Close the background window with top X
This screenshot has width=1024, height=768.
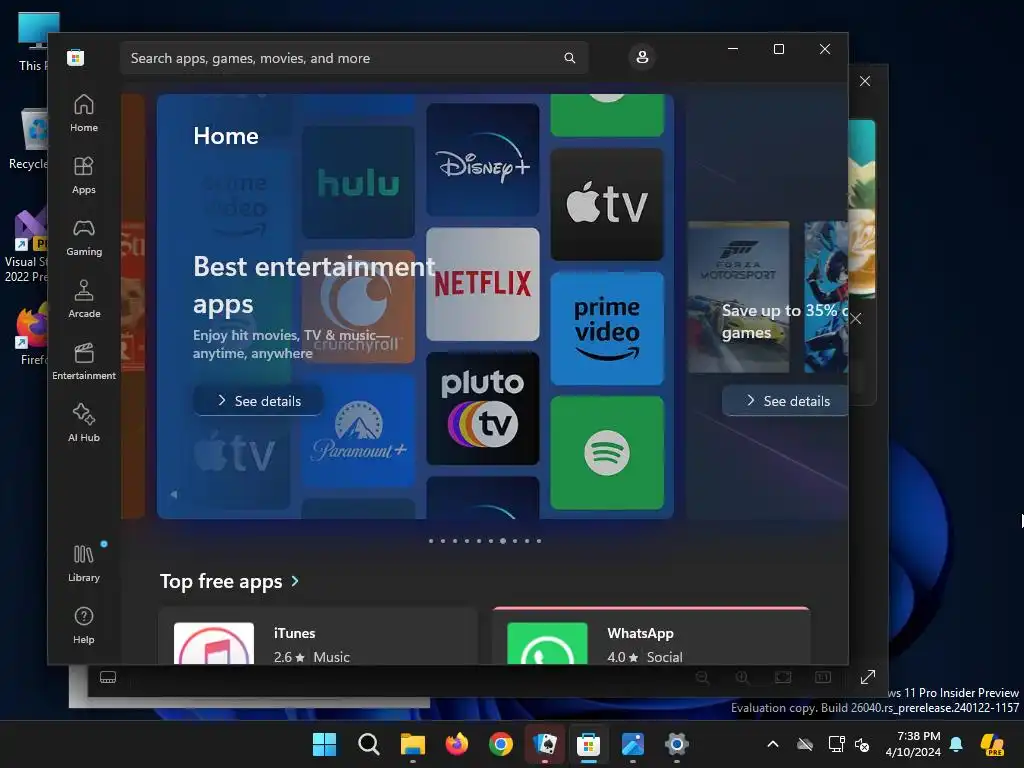pyautogui.click(x=865, y=81)
